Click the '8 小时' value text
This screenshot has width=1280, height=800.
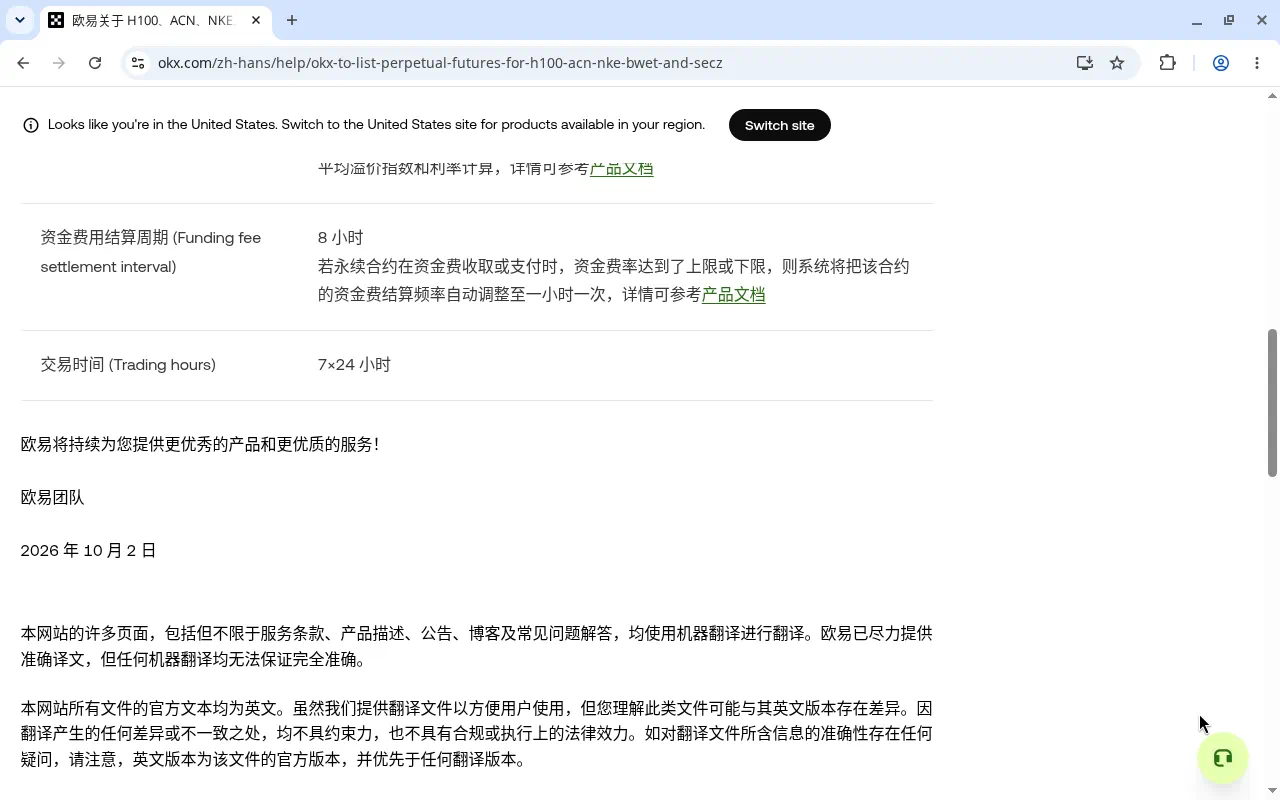tap(340, 237)
